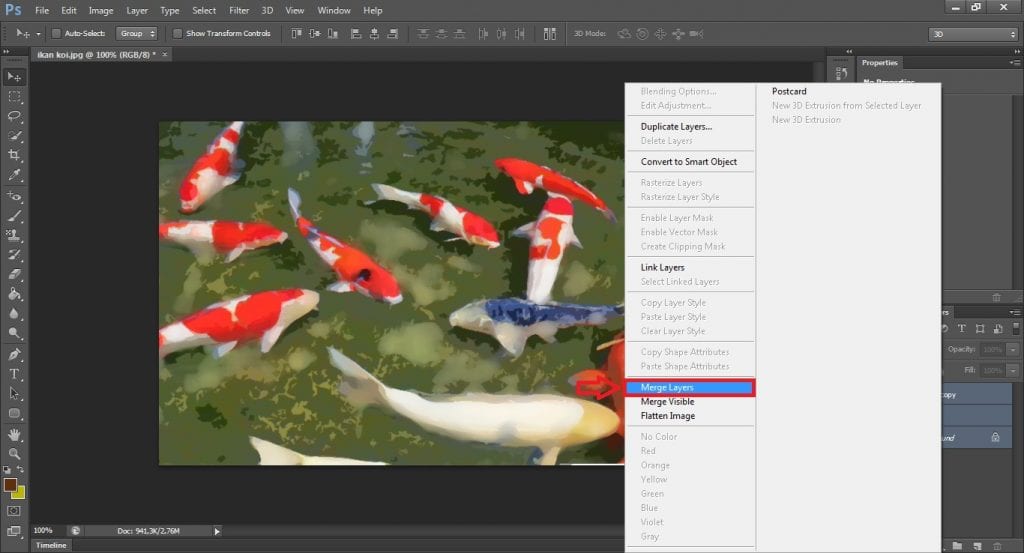The image size is (1024, 553).
Task: Activate the Hand tool
Action: tap(14, 434)
